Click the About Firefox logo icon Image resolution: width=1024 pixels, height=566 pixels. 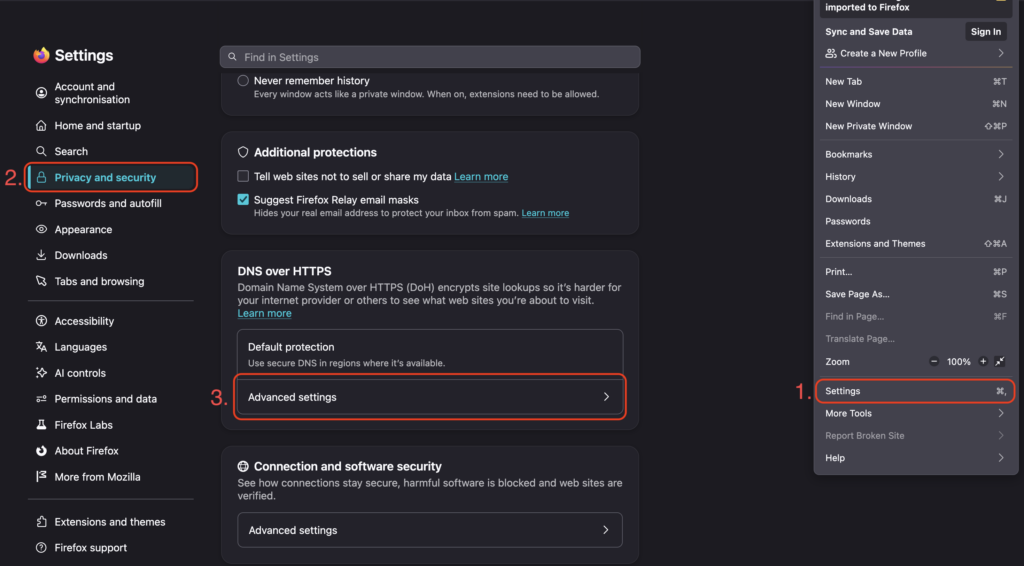pos(41,451)
